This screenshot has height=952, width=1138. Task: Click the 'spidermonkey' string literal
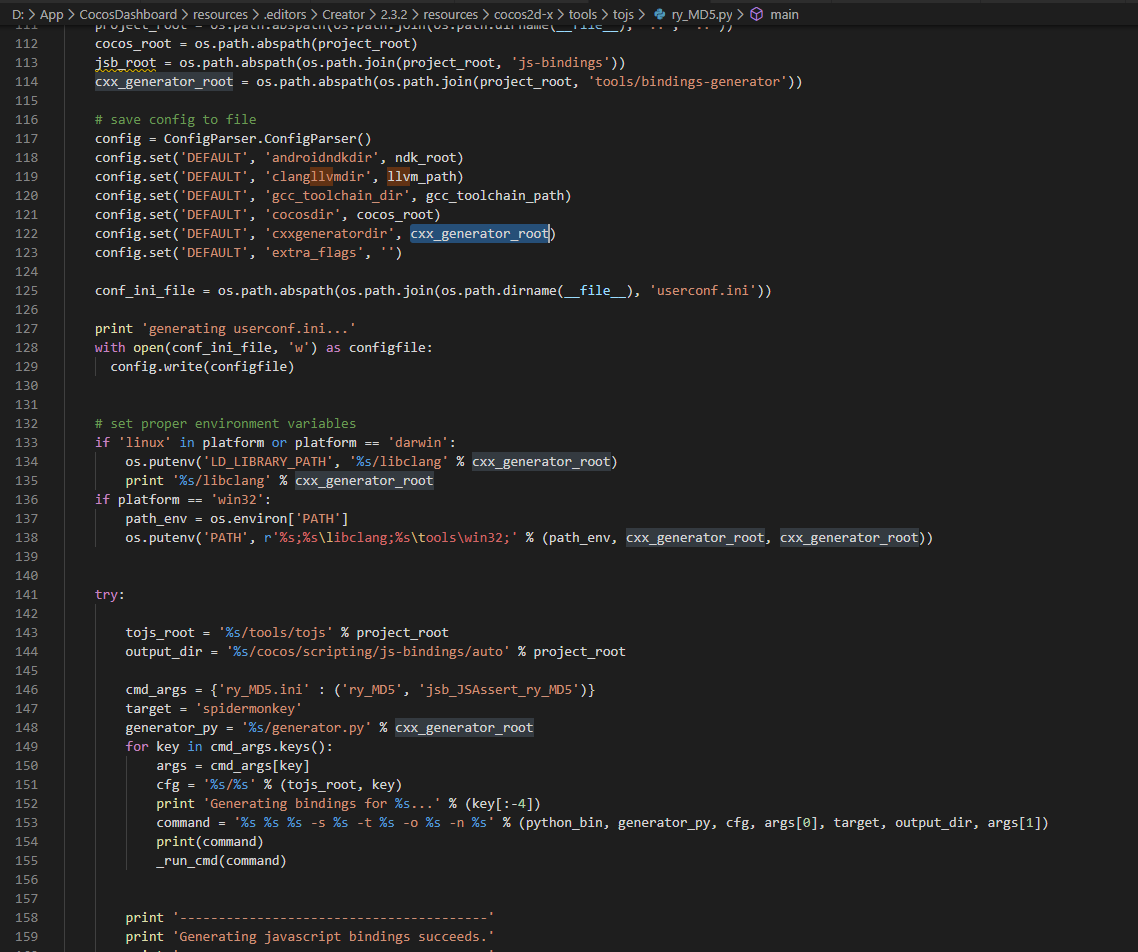(248, 709)
